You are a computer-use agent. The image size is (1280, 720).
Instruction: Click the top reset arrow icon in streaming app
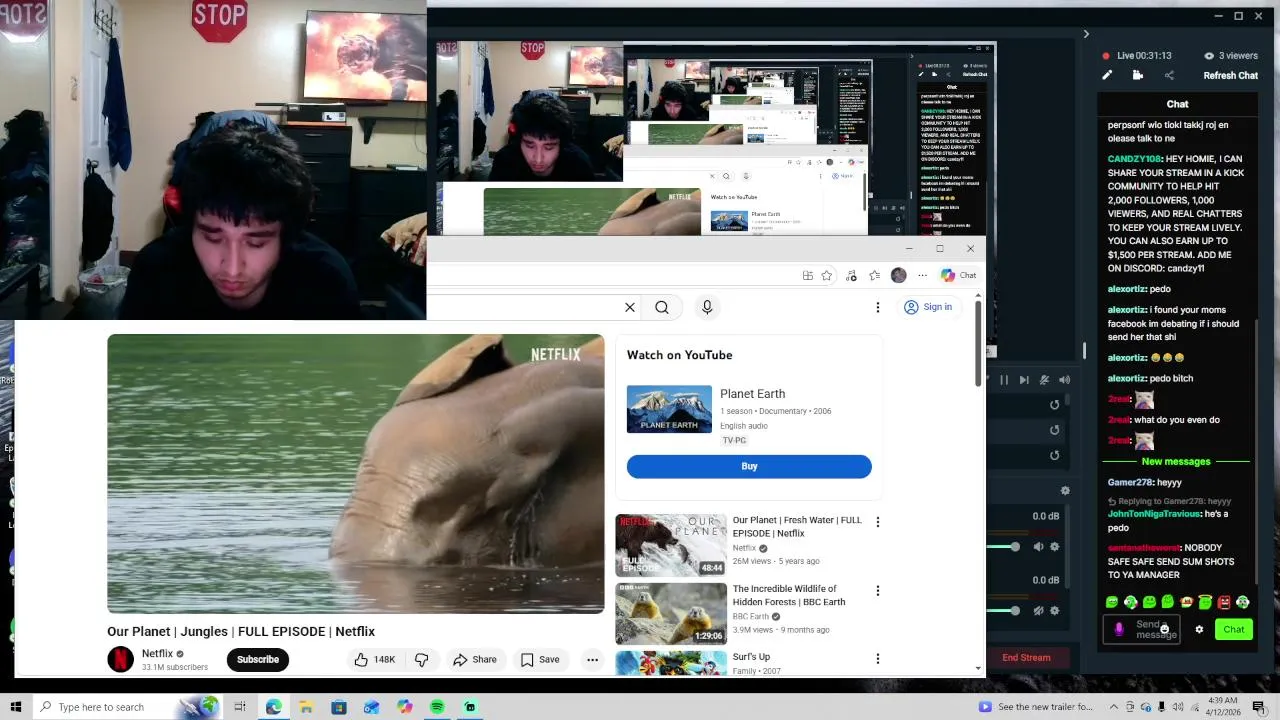tap(1054, 405)
